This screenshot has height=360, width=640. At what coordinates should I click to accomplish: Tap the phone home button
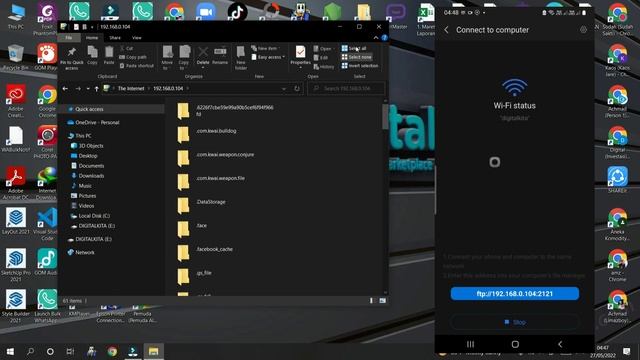515,344
